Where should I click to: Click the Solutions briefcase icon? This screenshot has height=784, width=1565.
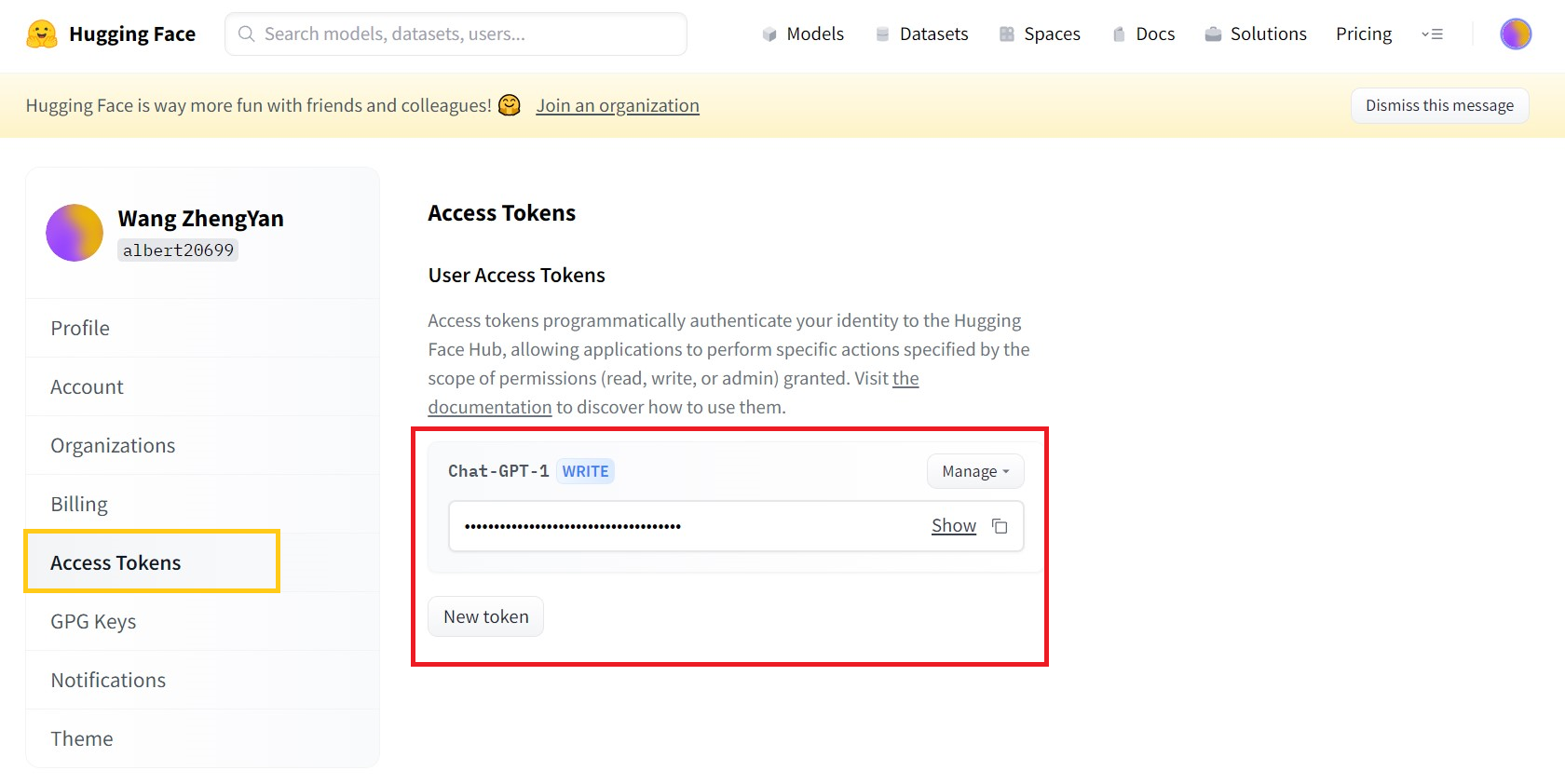click(1213, 34)
